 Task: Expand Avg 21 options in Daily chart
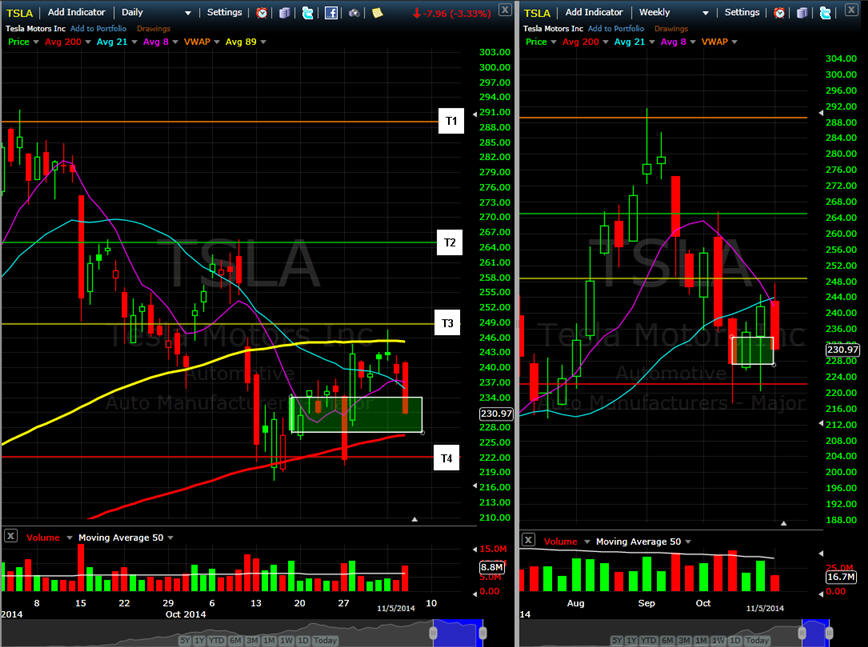[x=134, y=42]
